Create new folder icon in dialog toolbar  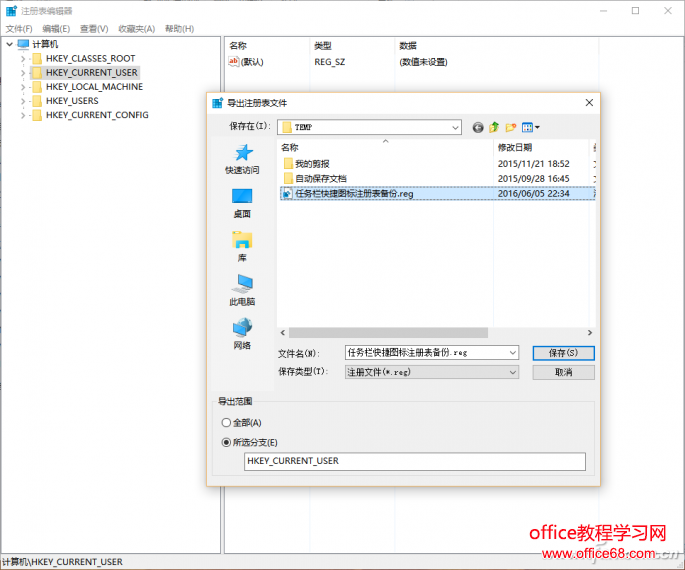click(511, 127)
